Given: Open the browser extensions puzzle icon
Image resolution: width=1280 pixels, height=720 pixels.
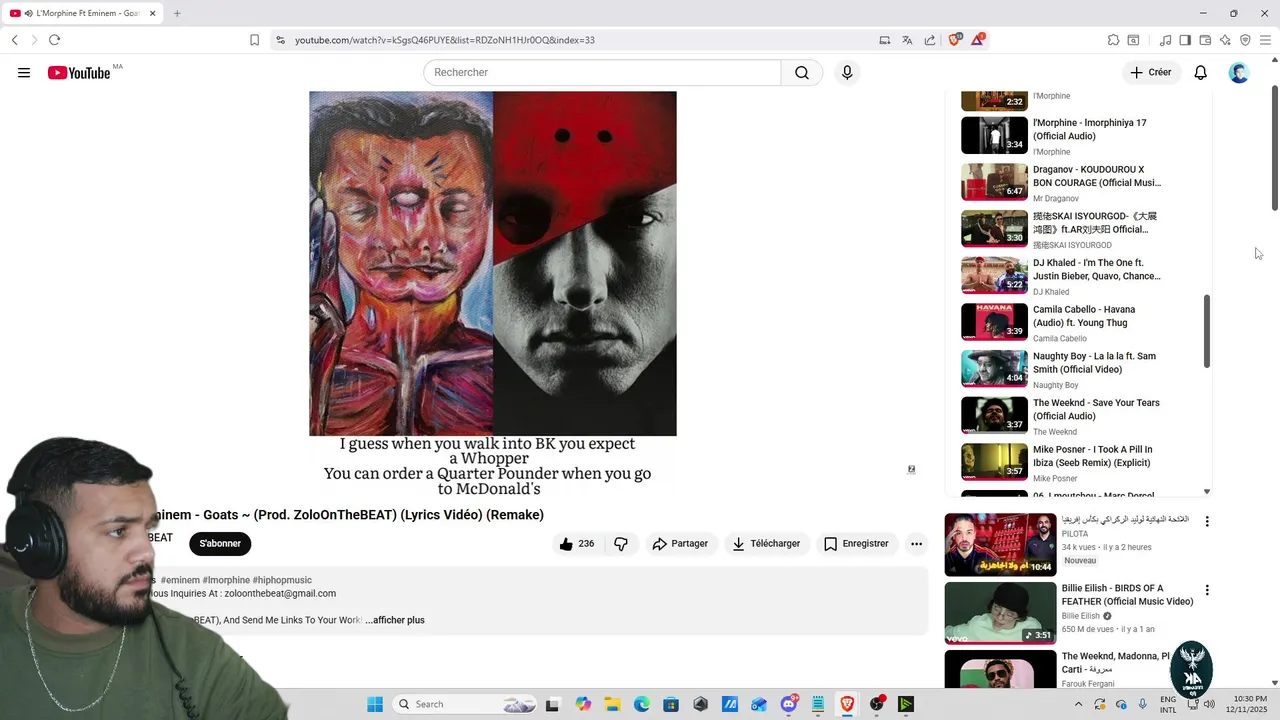Looking at the screenshot, I should (1113, 40).
